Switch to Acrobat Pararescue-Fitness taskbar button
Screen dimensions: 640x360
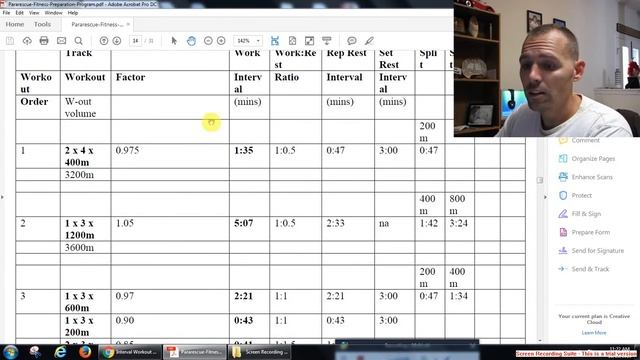point(195,352)
